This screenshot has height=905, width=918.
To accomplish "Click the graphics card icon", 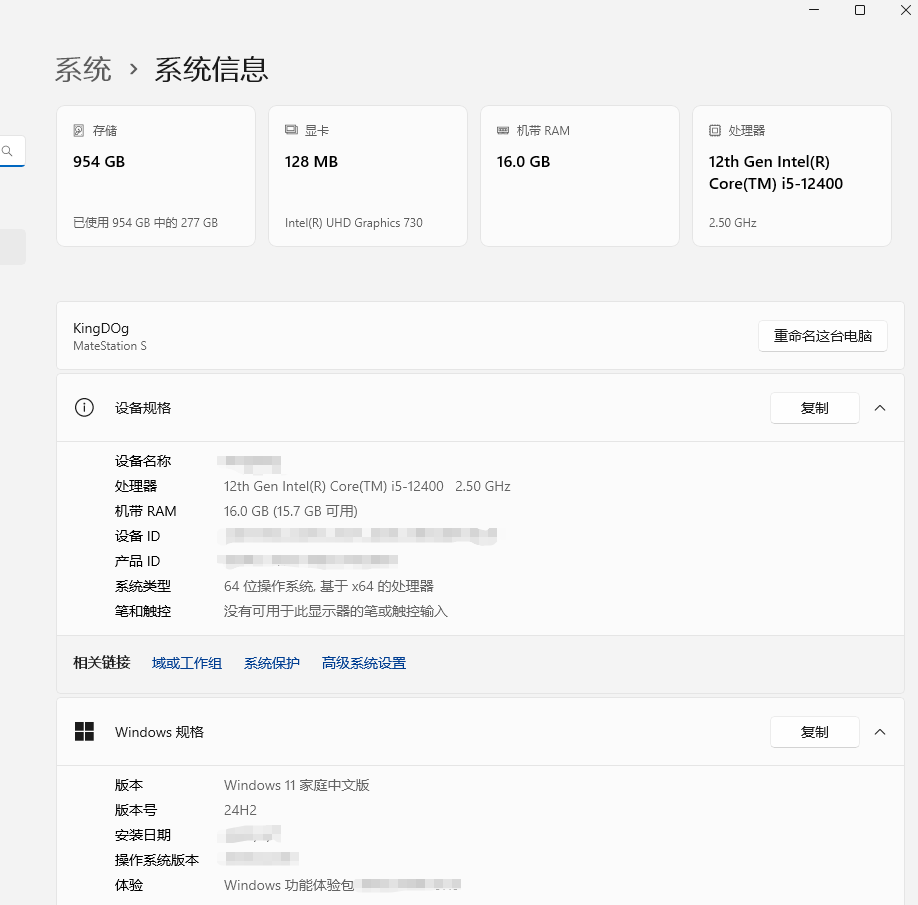I will (291, 130).
